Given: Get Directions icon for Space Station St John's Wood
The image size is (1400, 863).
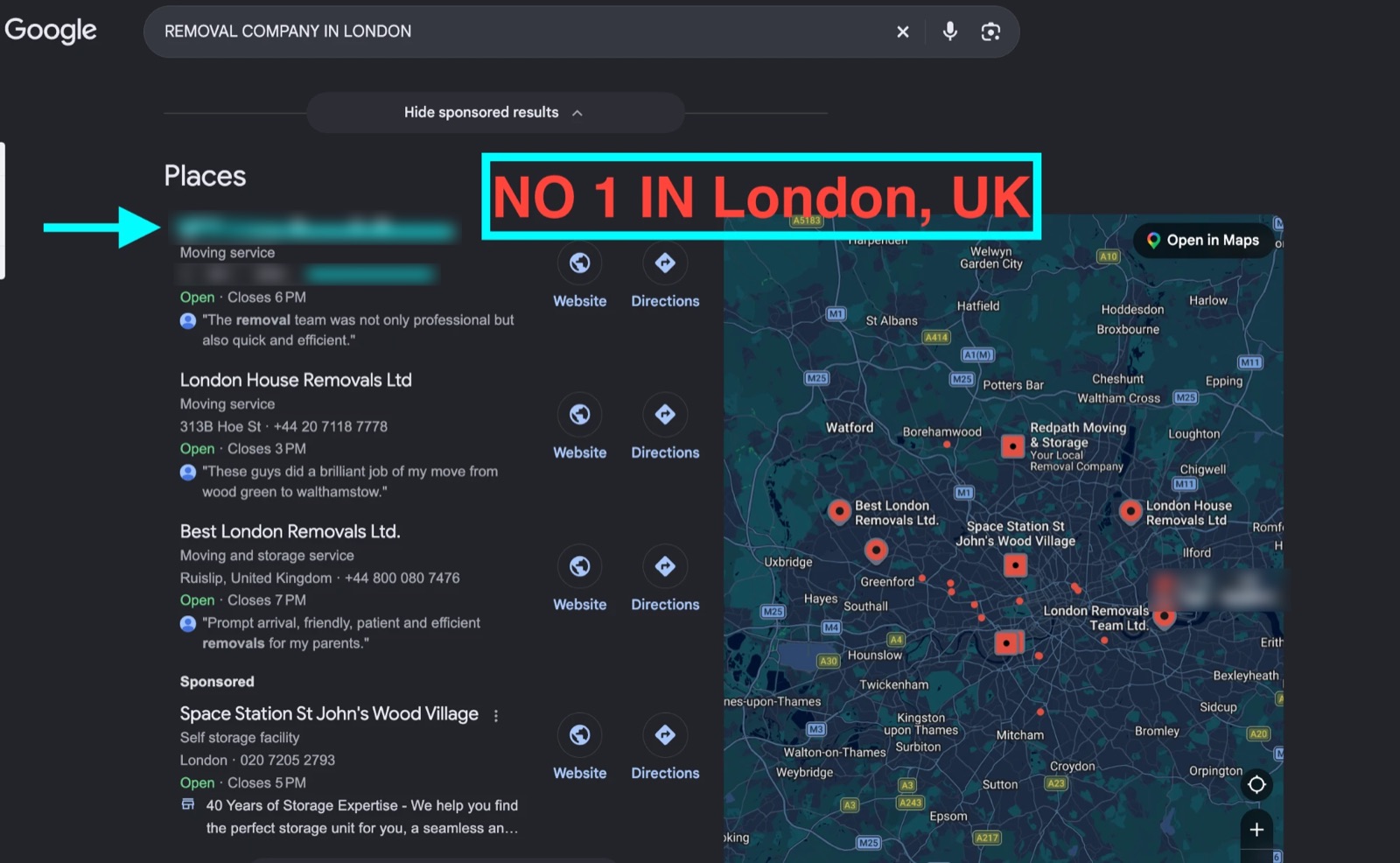Looking at the screenshot, I should pyautogui.click(x=665, y=735).
